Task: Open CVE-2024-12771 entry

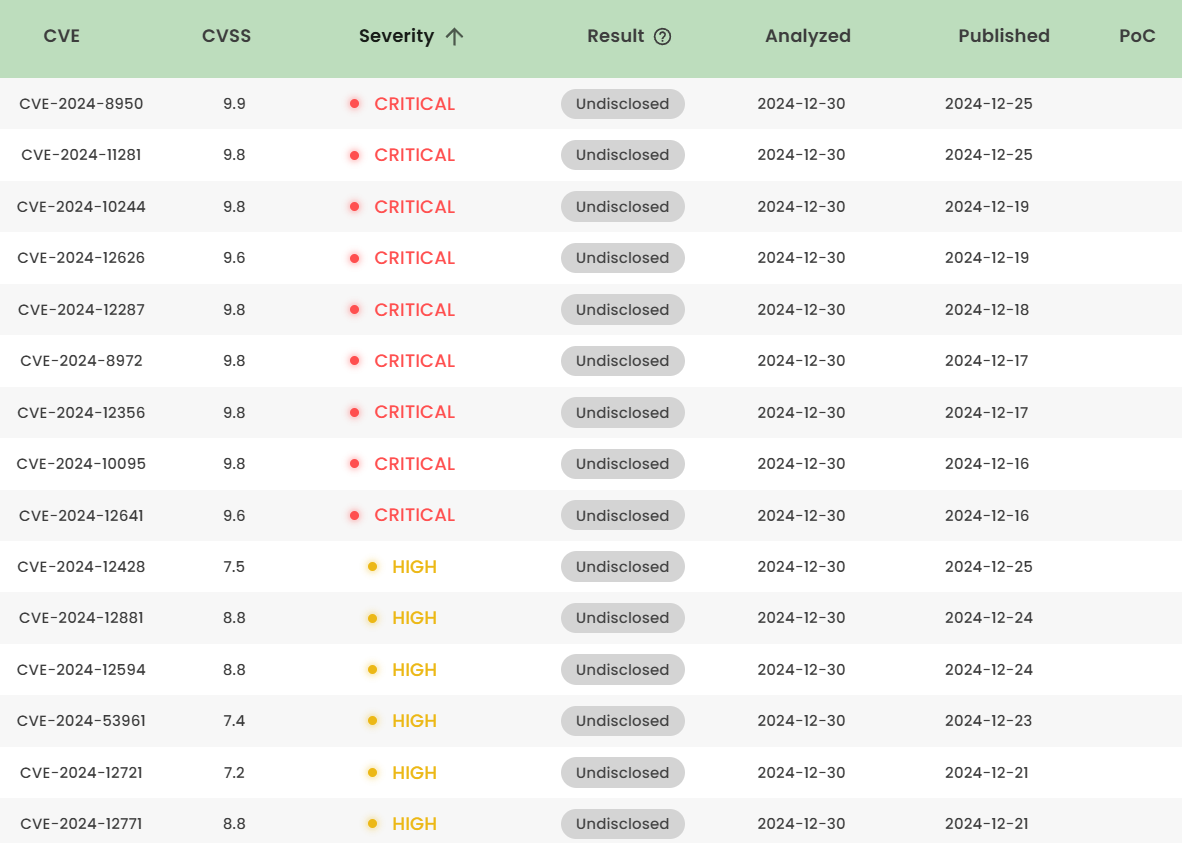Action: coord(81,824)
